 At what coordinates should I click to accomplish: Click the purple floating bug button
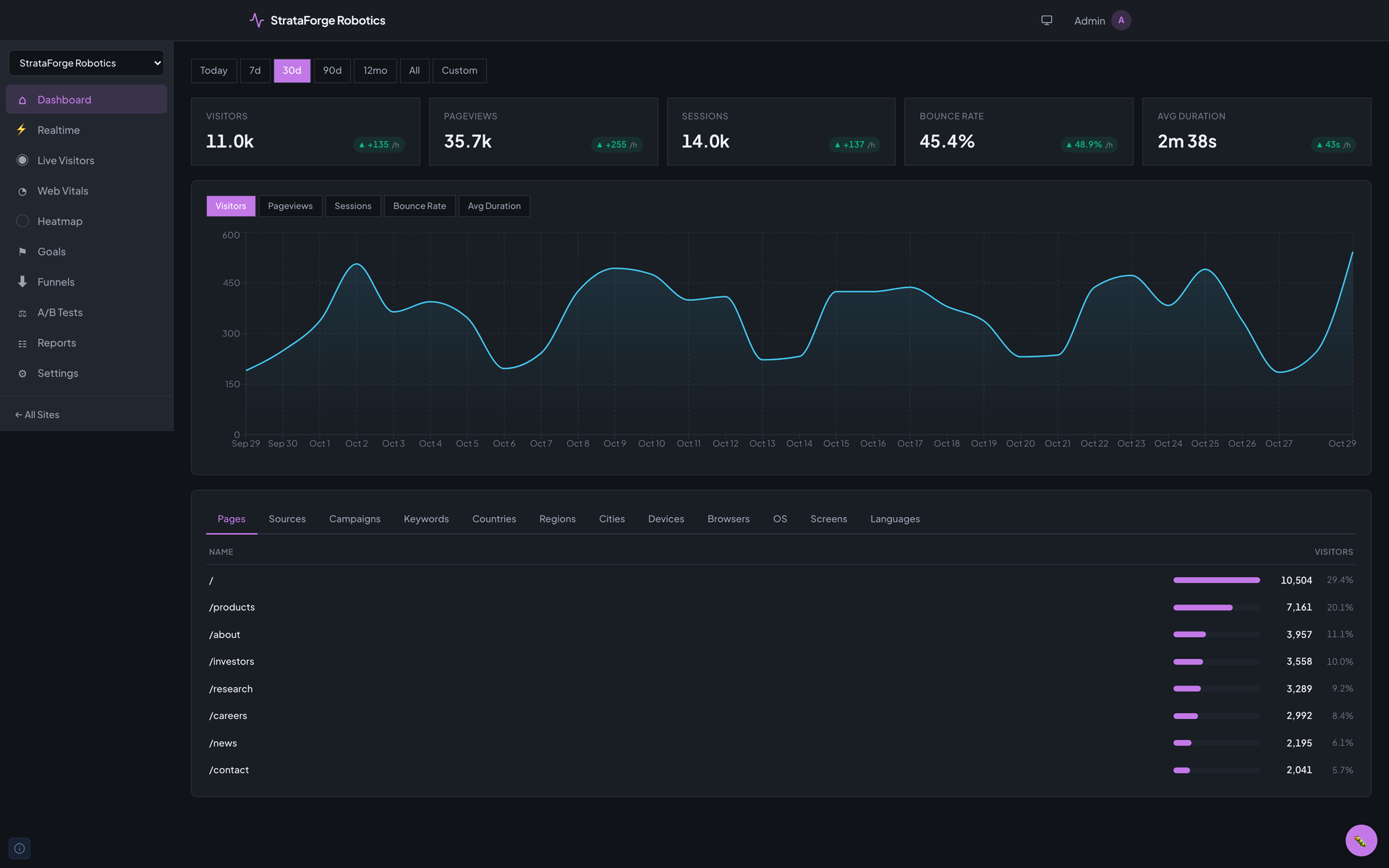tap(1361, 841)
